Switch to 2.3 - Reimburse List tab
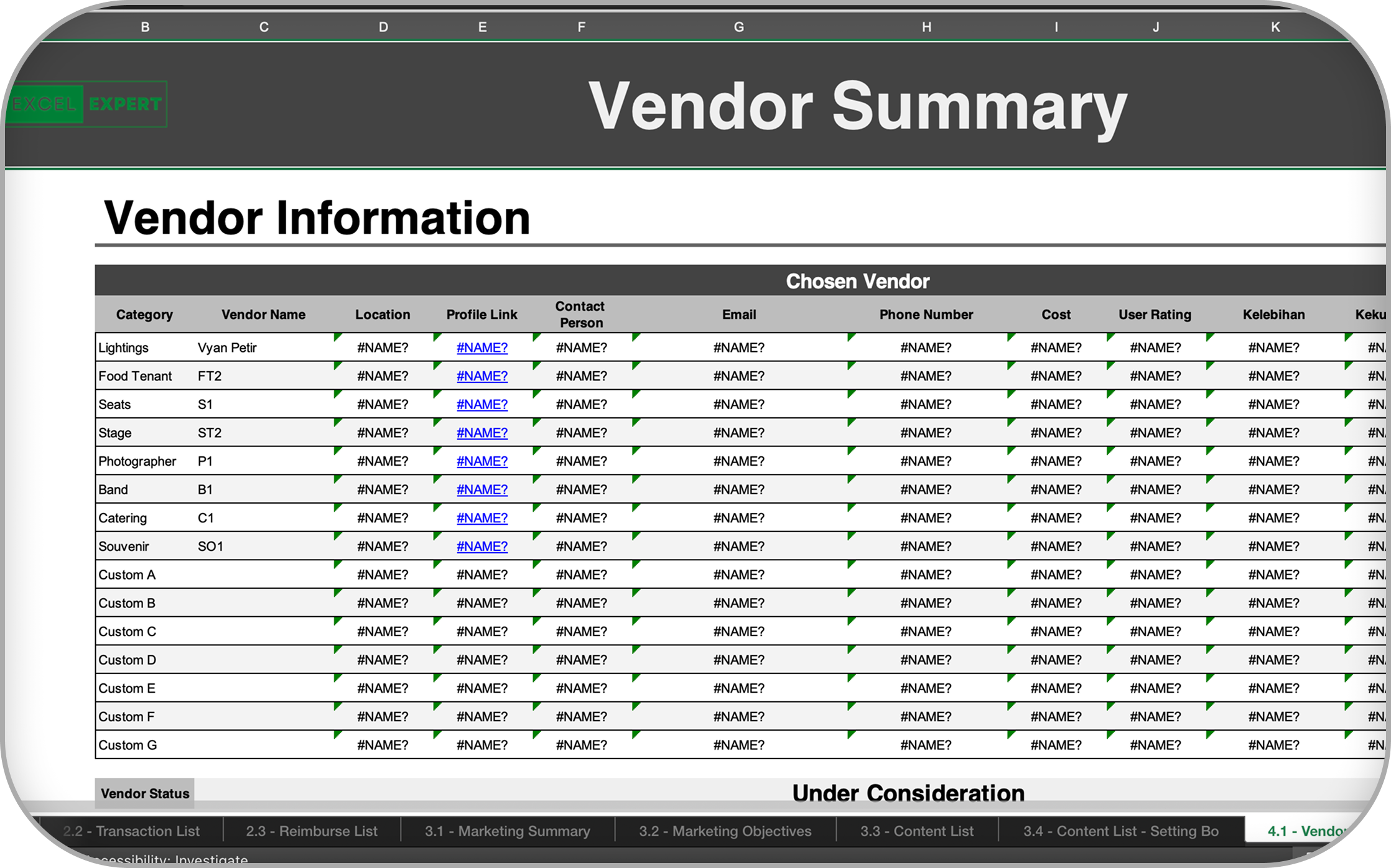 312,831
